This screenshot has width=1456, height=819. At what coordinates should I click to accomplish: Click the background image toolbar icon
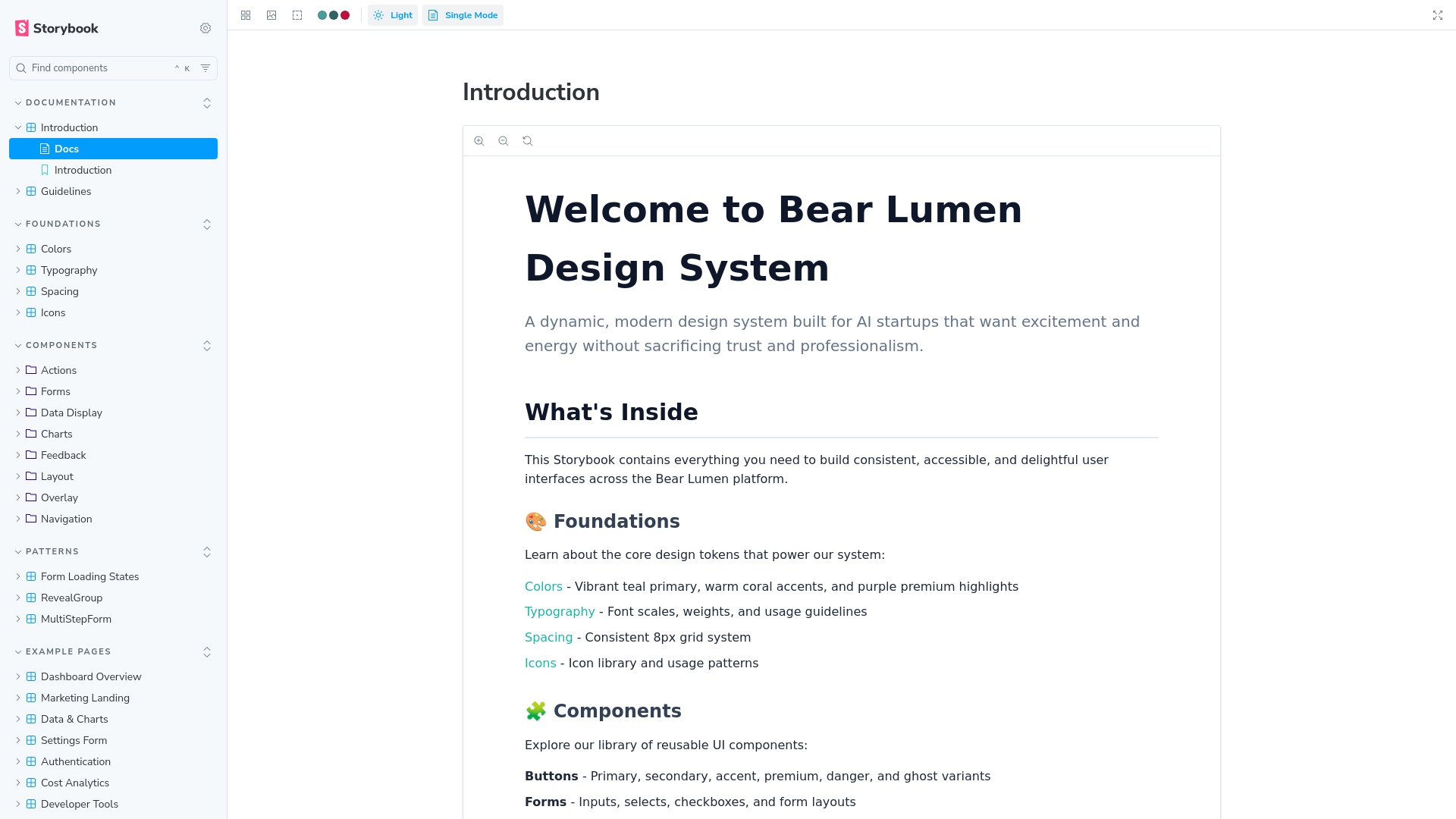point(271,15)
